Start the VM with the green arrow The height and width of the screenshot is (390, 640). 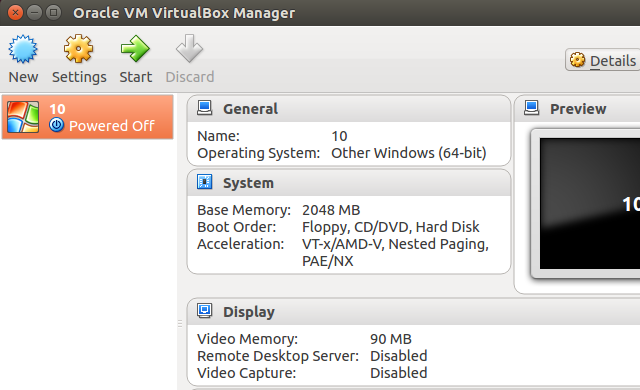pyautogui.click(x=135, y=49)
